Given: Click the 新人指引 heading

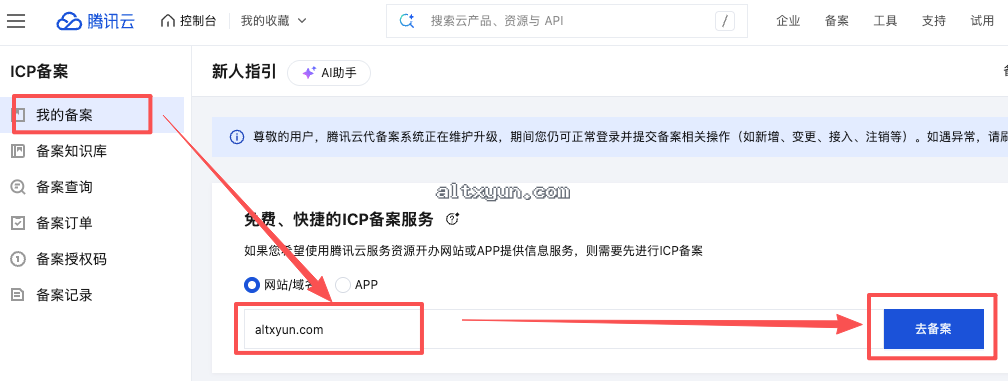Looking at the screenshot, I should 244,72.
